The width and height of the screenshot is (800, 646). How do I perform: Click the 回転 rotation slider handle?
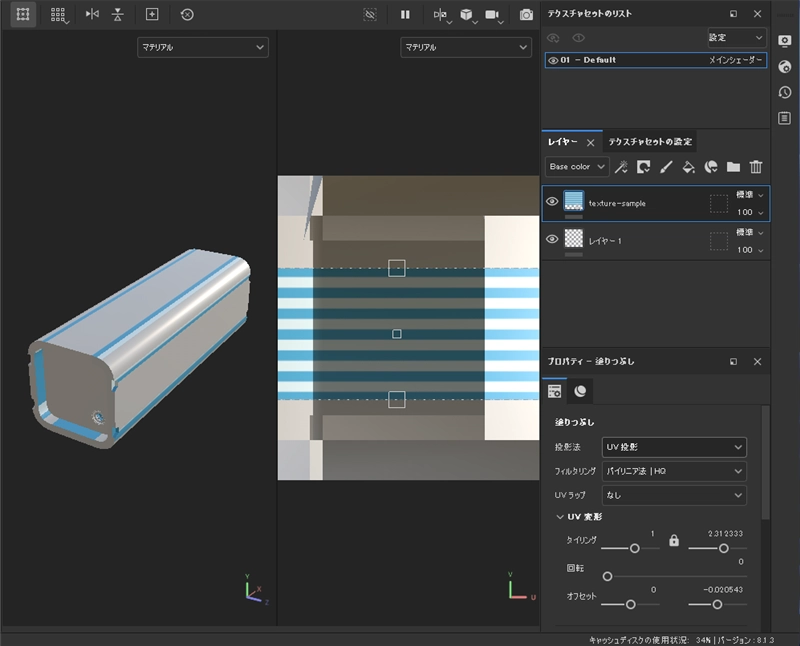[x=607, y=577]
